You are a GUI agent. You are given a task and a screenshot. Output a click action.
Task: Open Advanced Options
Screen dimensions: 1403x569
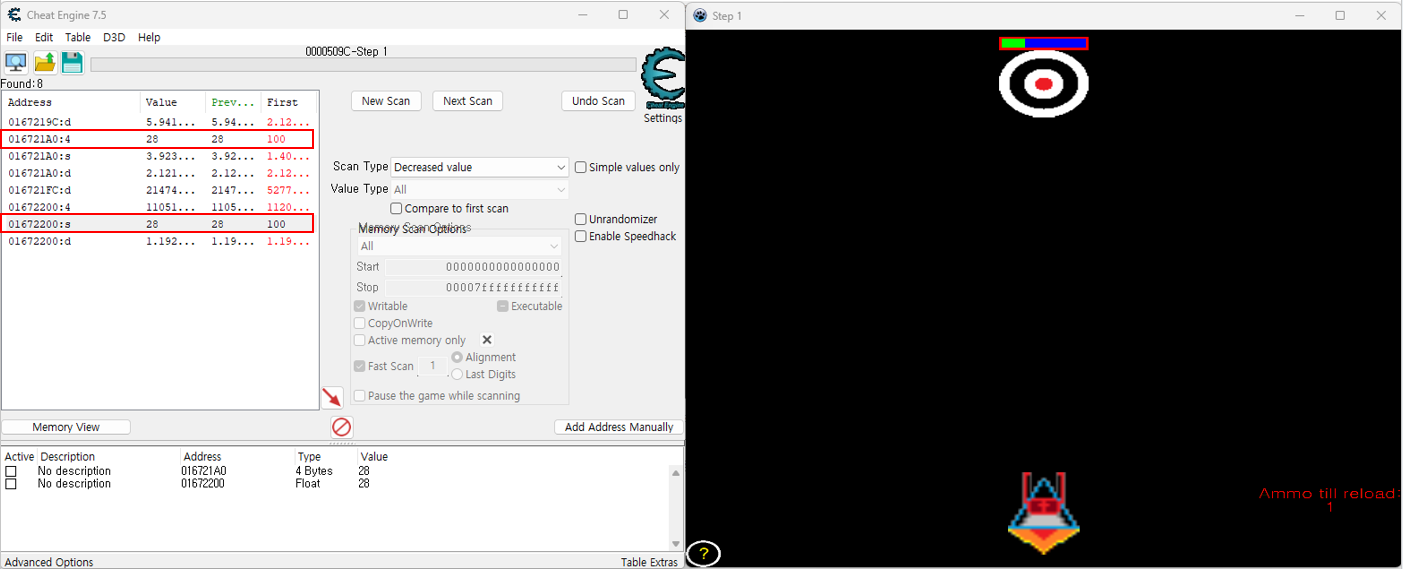49,562
